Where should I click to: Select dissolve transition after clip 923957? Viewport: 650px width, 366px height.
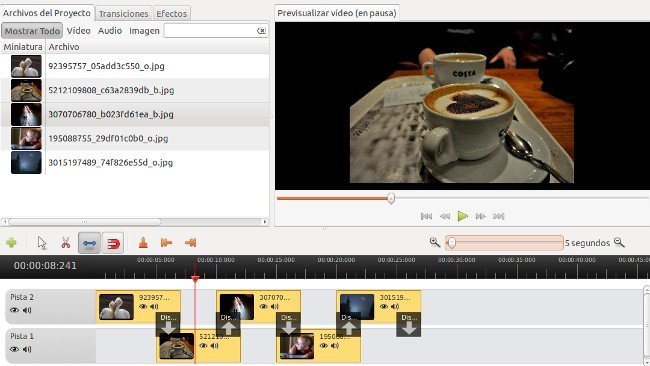(x=168, y=324)
